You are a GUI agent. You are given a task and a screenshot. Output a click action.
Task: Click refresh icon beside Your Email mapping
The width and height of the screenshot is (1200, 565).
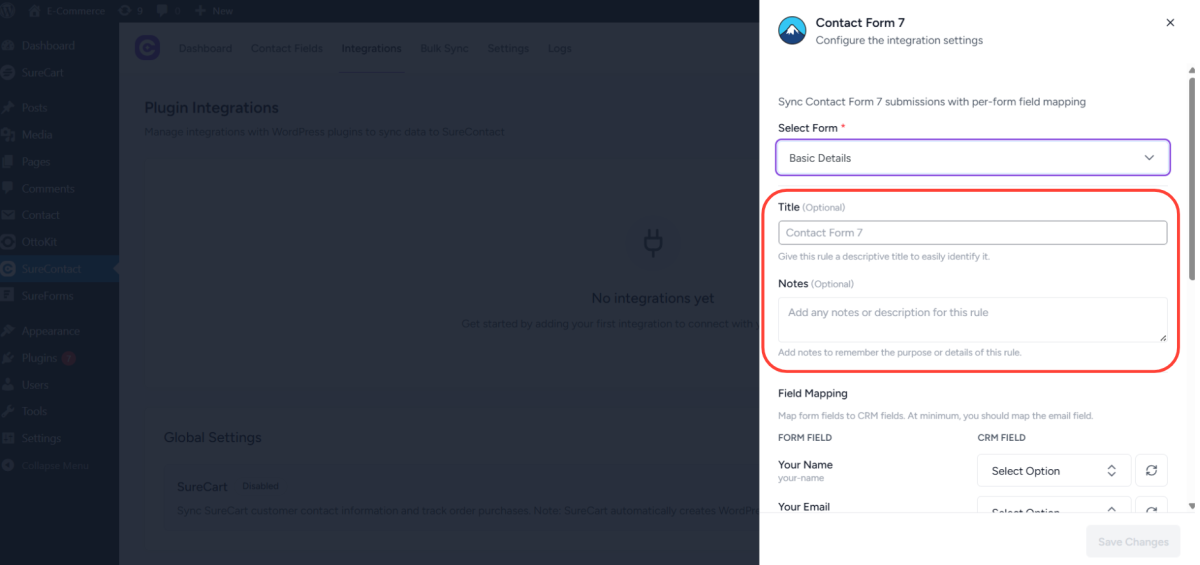click(1151, 507)
